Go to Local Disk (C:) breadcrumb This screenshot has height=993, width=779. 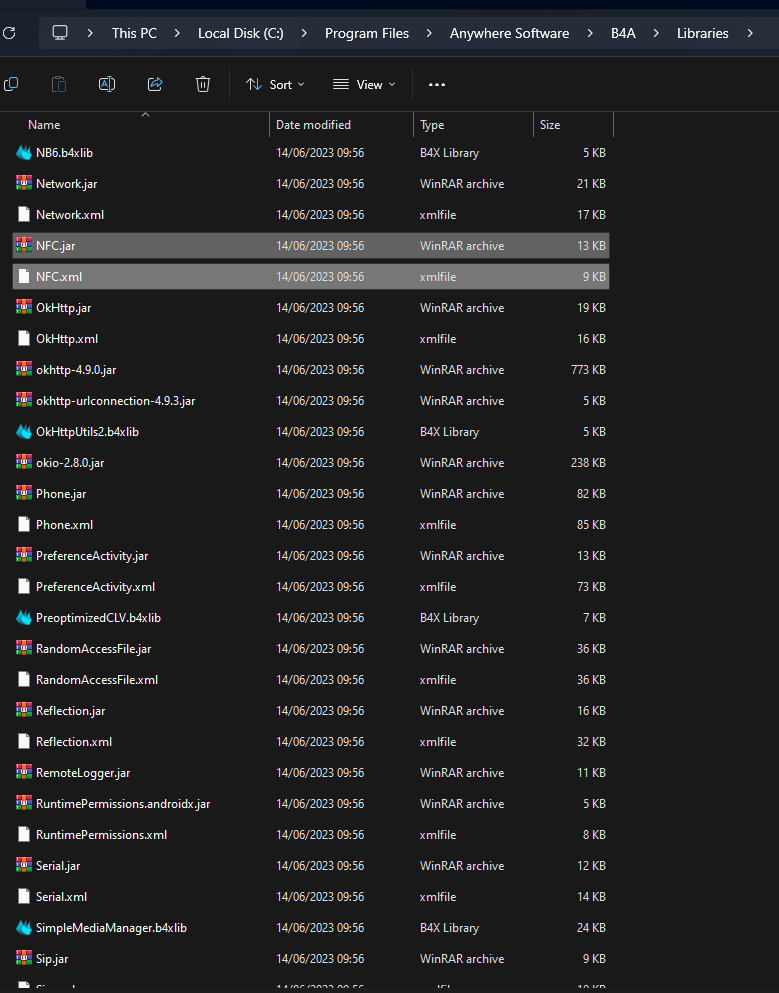coord(241,33)
